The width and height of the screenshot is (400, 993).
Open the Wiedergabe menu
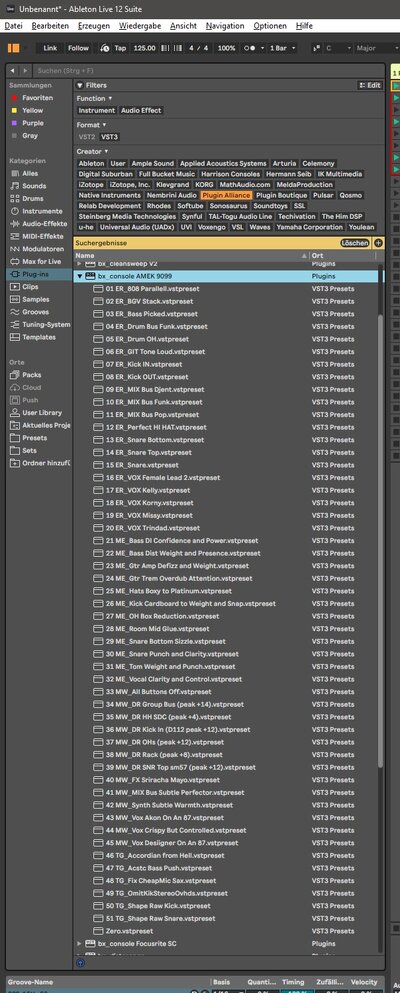139,26
